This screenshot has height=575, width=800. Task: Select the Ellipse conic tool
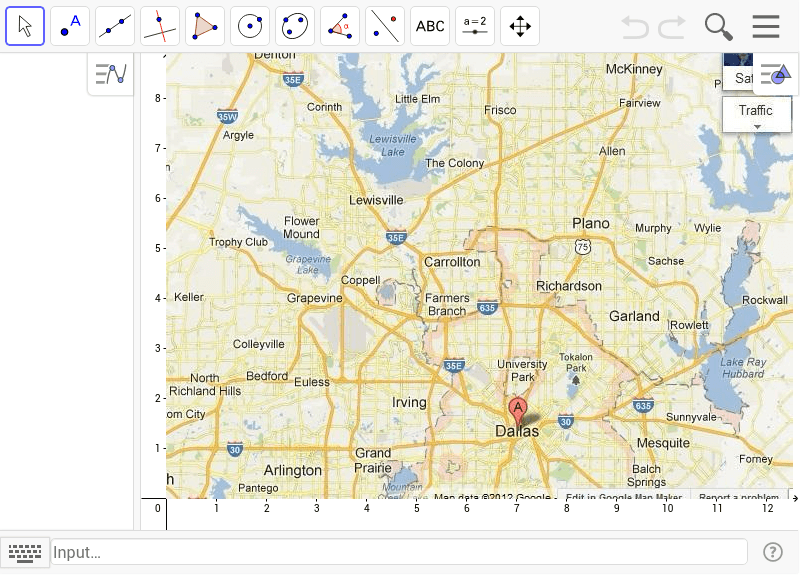click(295, 26)
